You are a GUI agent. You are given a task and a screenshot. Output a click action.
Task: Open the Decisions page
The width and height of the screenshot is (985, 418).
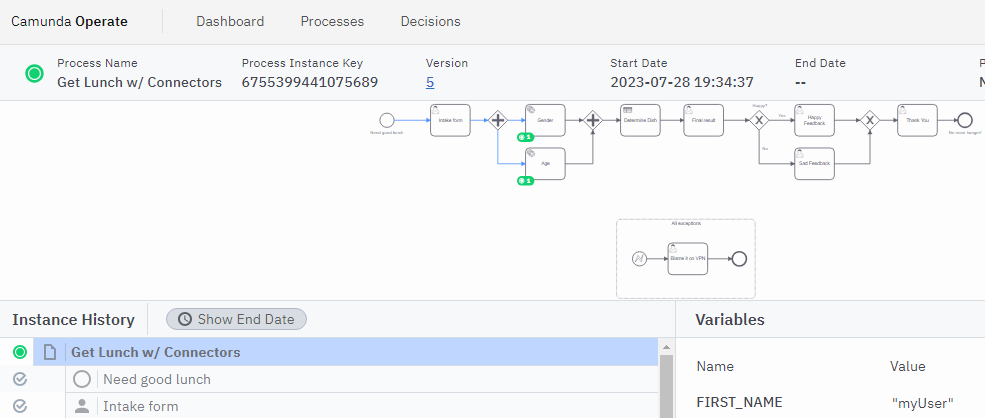[430, 21]
